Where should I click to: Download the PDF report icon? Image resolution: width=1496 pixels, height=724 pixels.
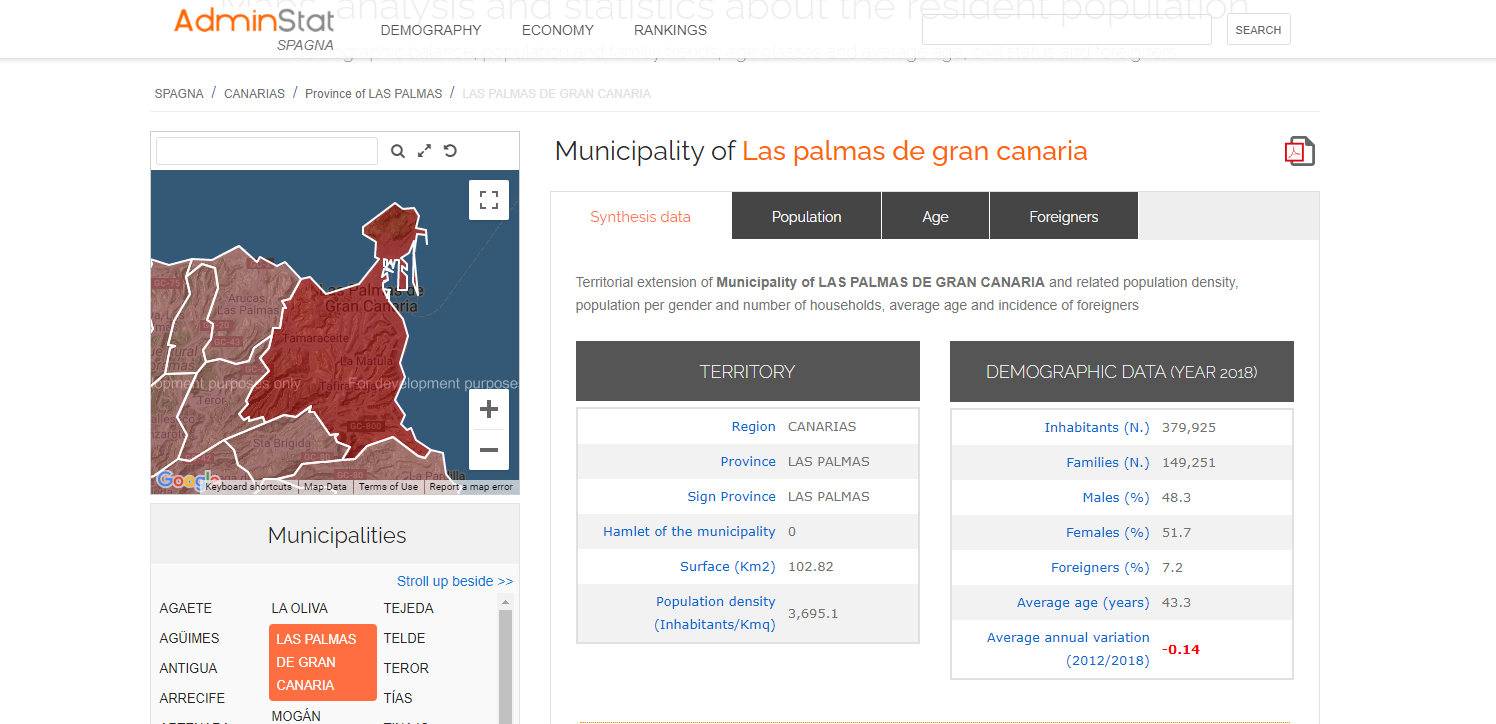click(1299, 151)
